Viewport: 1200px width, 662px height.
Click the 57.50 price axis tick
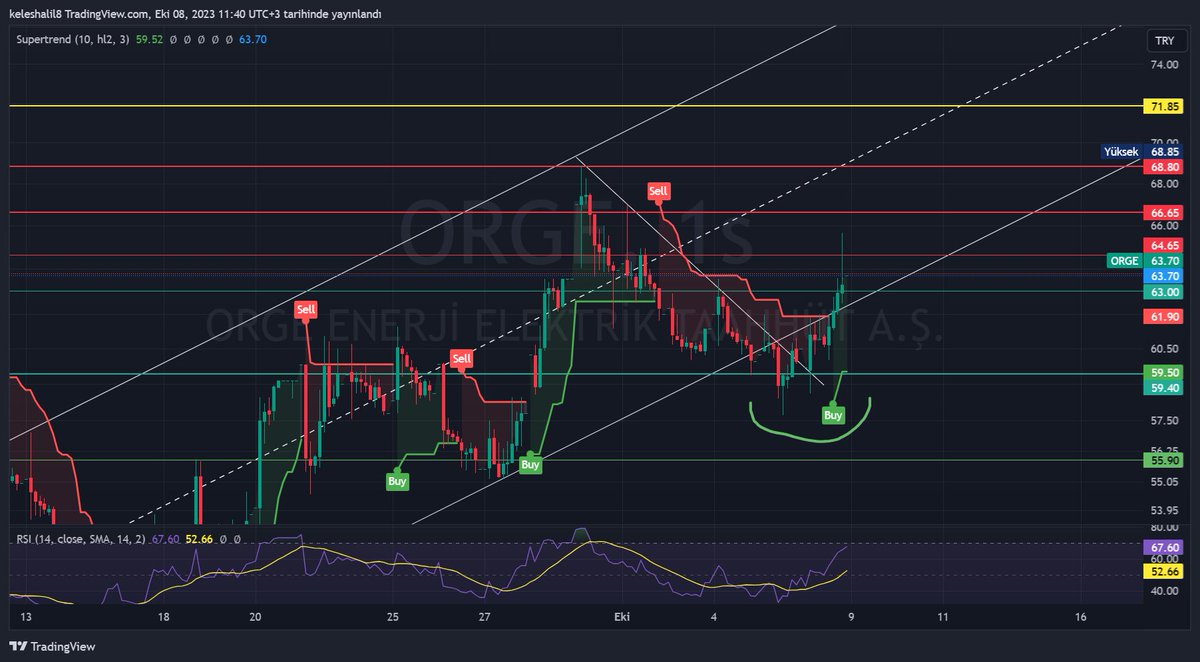(1164, 420)
